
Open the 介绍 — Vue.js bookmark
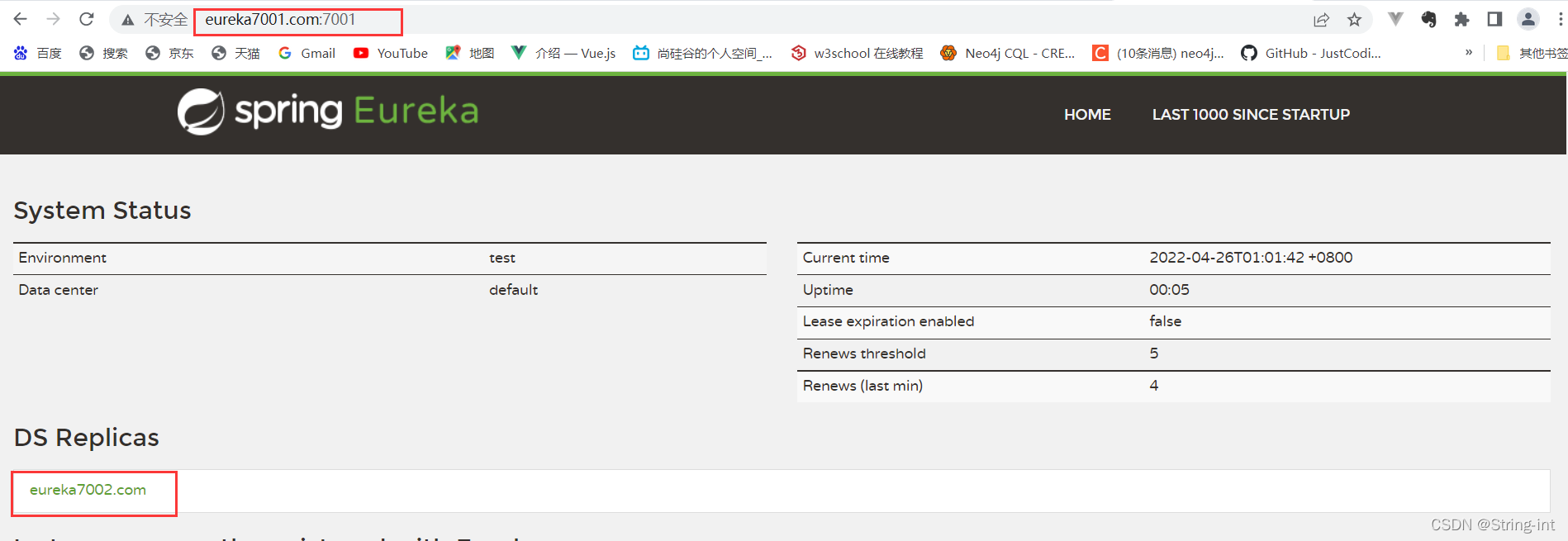563,53
